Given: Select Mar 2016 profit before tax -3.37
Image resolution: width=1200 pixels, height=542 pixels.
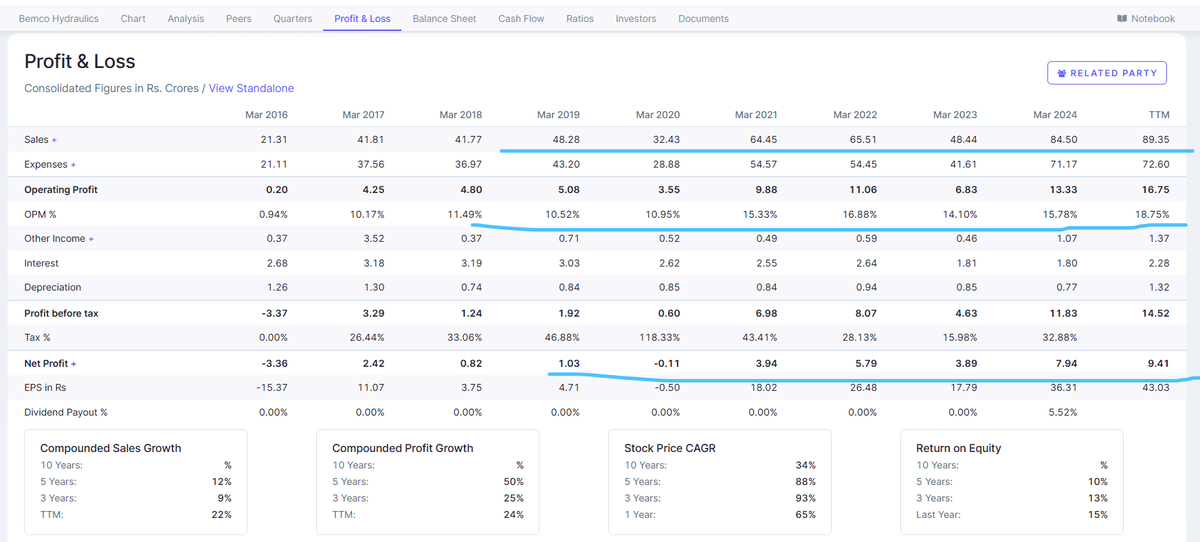Looking at the screenshot, I should (274, 314).
